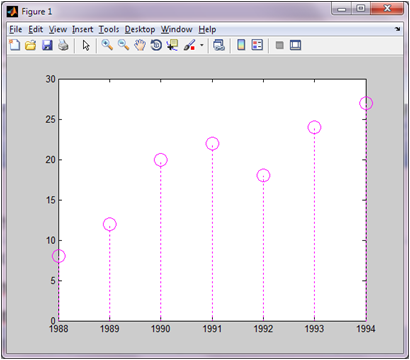This screenshot has height=360, width=410.
Task: Click the stem marker at 1992
Action: [263, 176]
